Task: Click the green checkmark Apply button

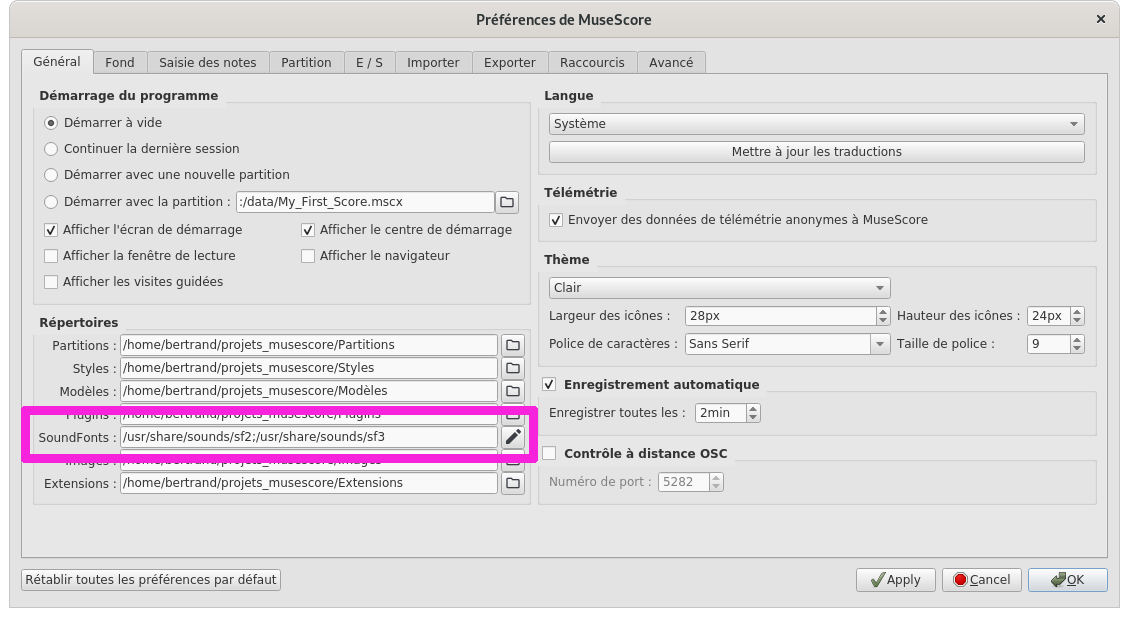Action: pyautogui.click(x=895, y=580)
